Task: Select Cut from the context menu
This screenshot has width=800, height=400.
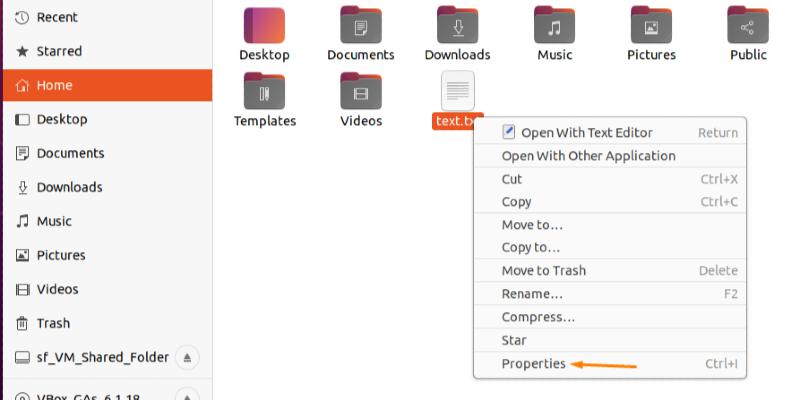Action: 610,179
